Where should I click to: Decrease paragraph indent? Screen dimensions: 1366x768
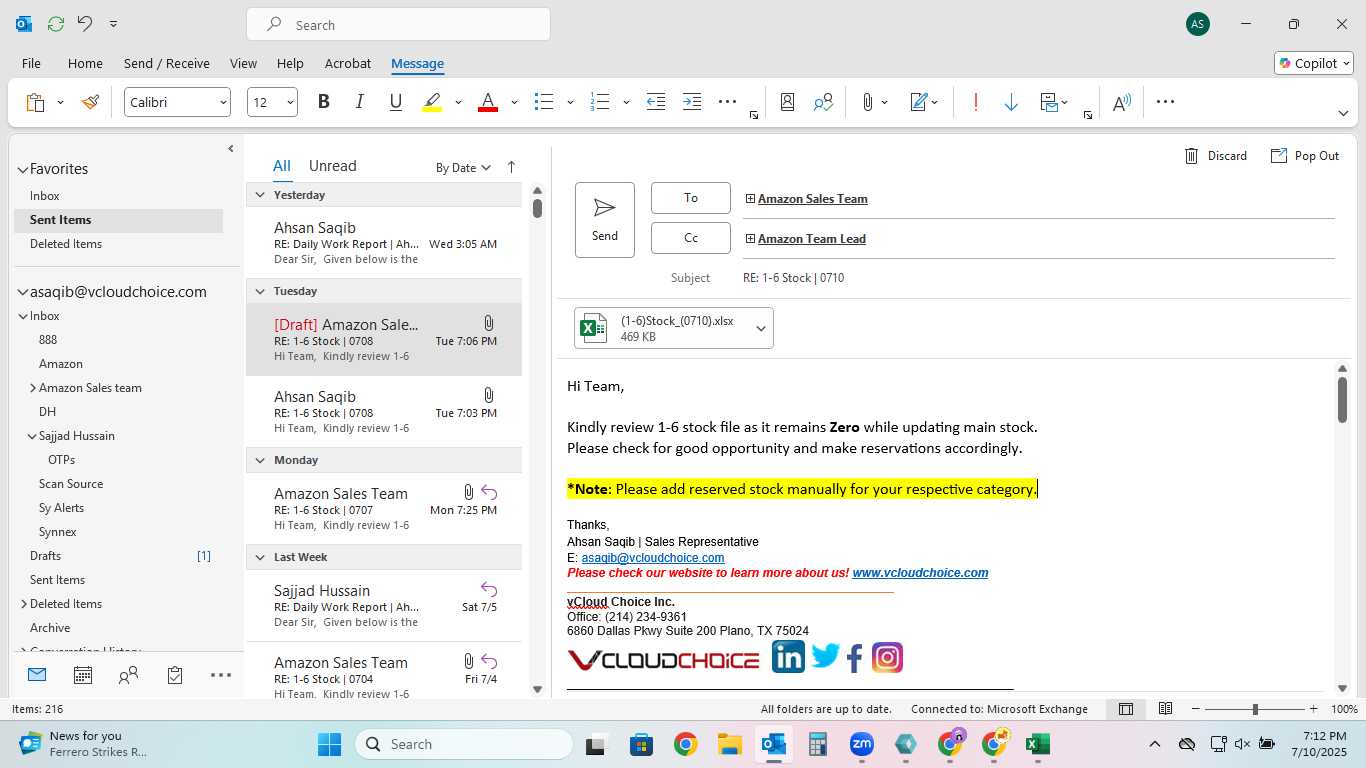point(656,102)
